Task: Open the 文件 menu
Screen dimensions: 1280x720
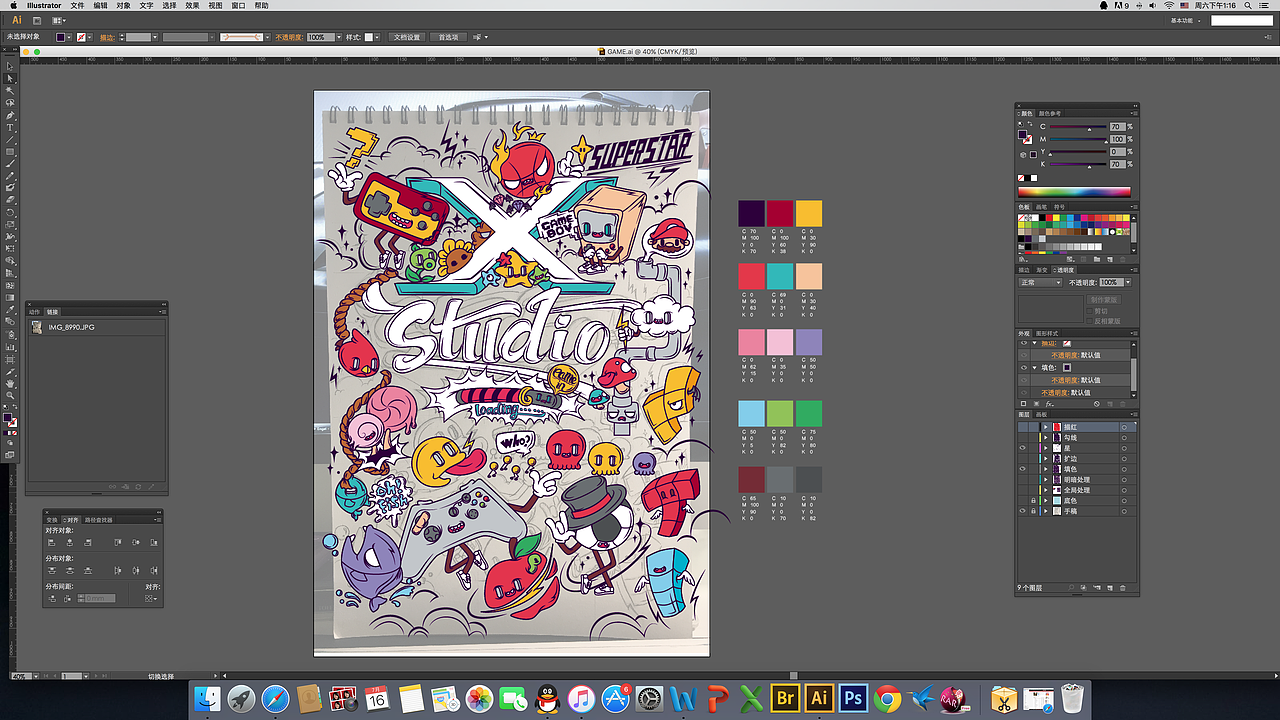Action: pyautogui.click(x=77, y=5)
